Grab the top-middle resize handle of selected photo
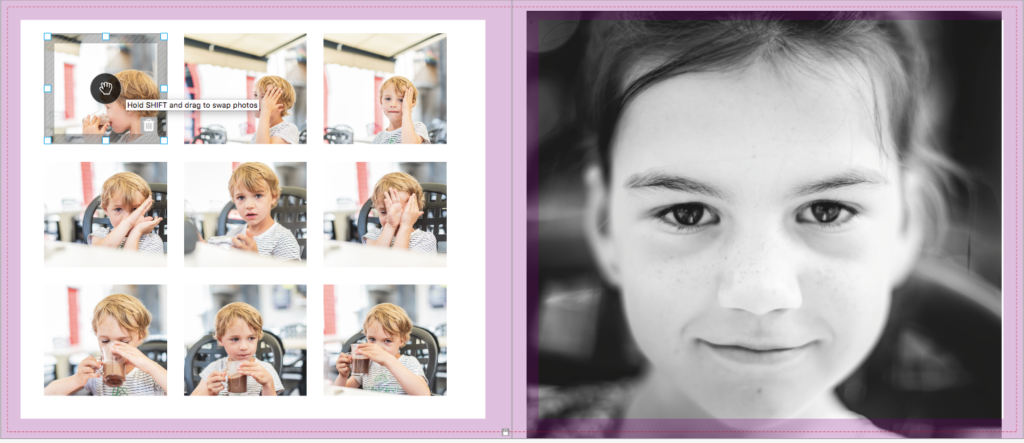 click(106, 37)
